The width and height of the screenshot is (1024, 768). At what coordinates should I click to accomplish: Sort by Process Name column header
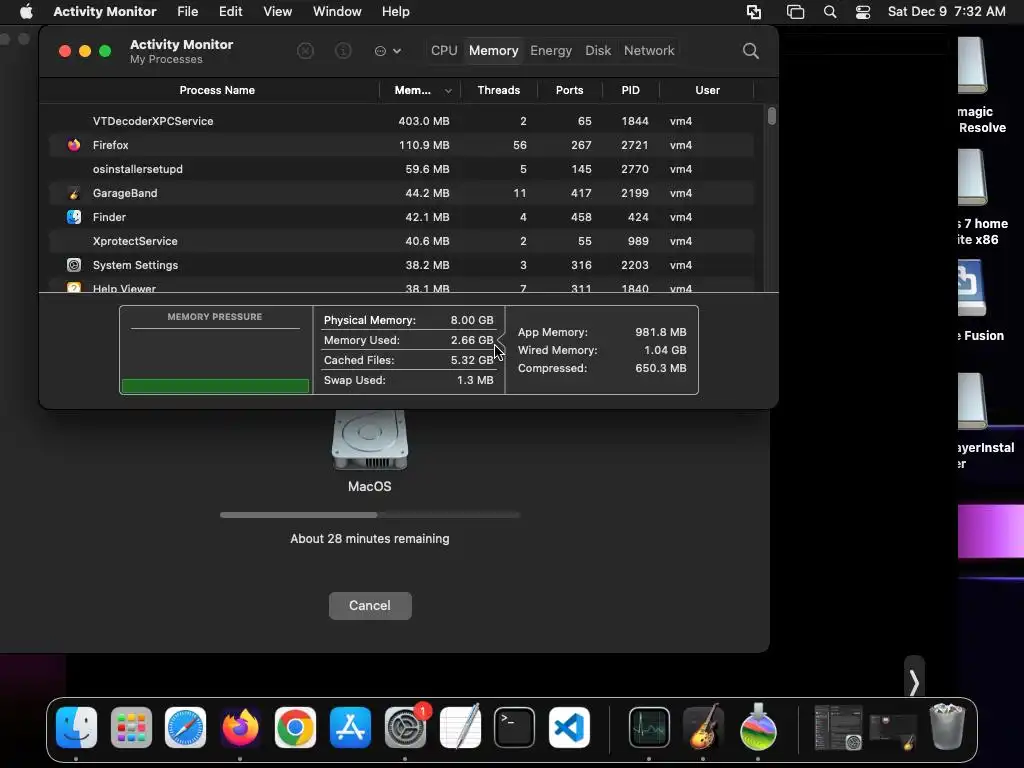(x=217, y=90)
